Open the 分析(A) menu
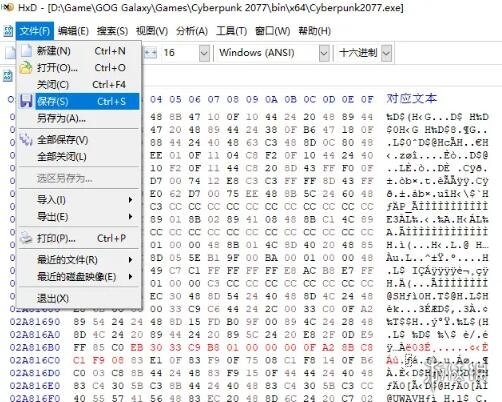Image resolution: width=502 pixels, height=402 pixels. (192, 31)
